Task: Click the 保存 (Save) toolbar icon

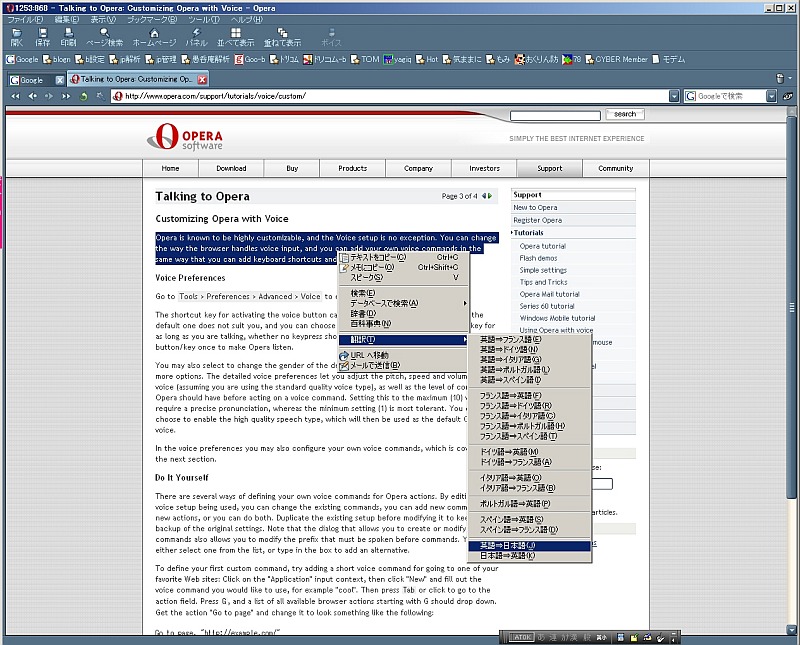Action: pyautogui.click(x=42, y=37)
